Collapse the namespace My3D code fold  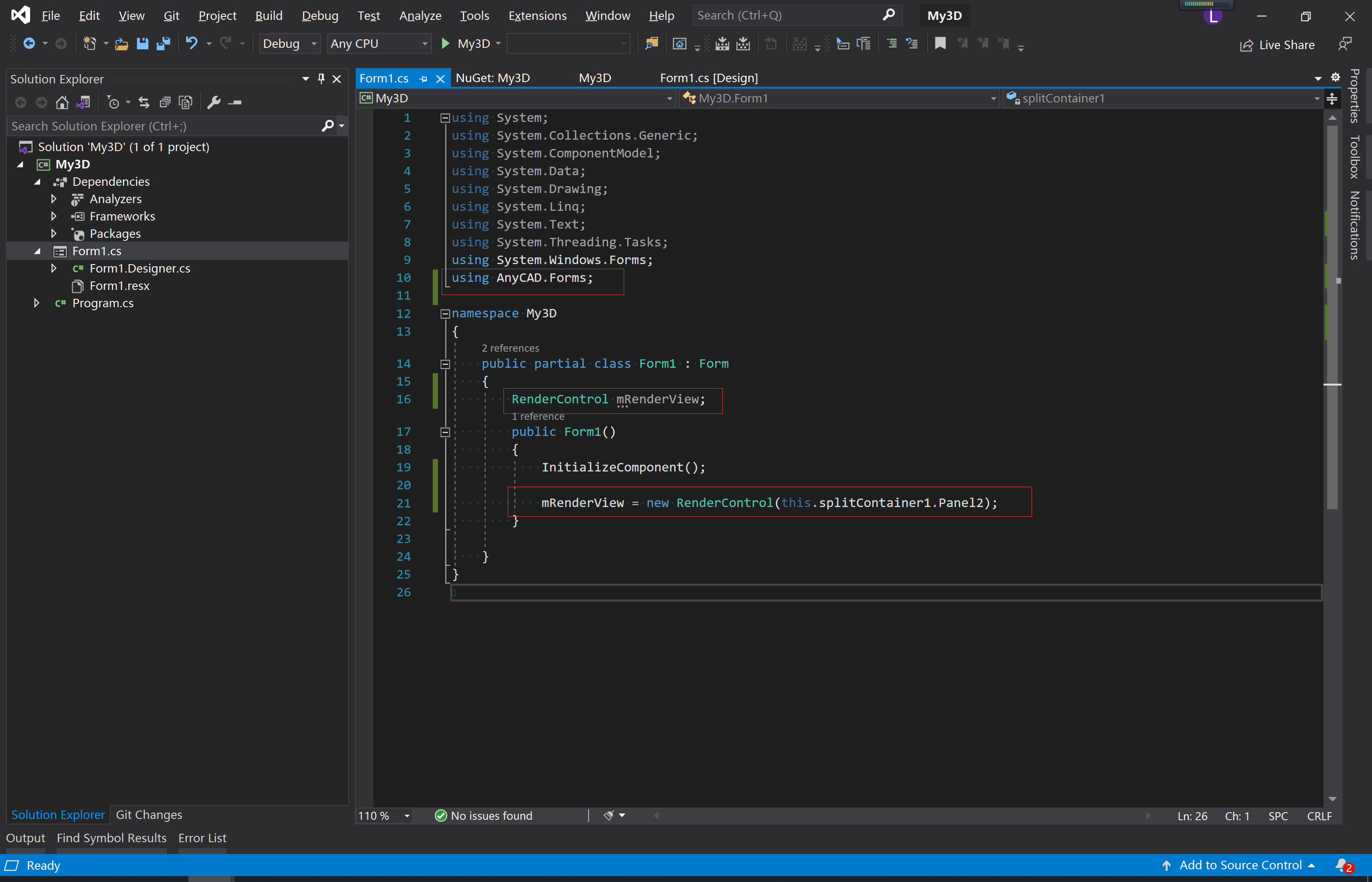pyautogui.click(x=445, y=314)
